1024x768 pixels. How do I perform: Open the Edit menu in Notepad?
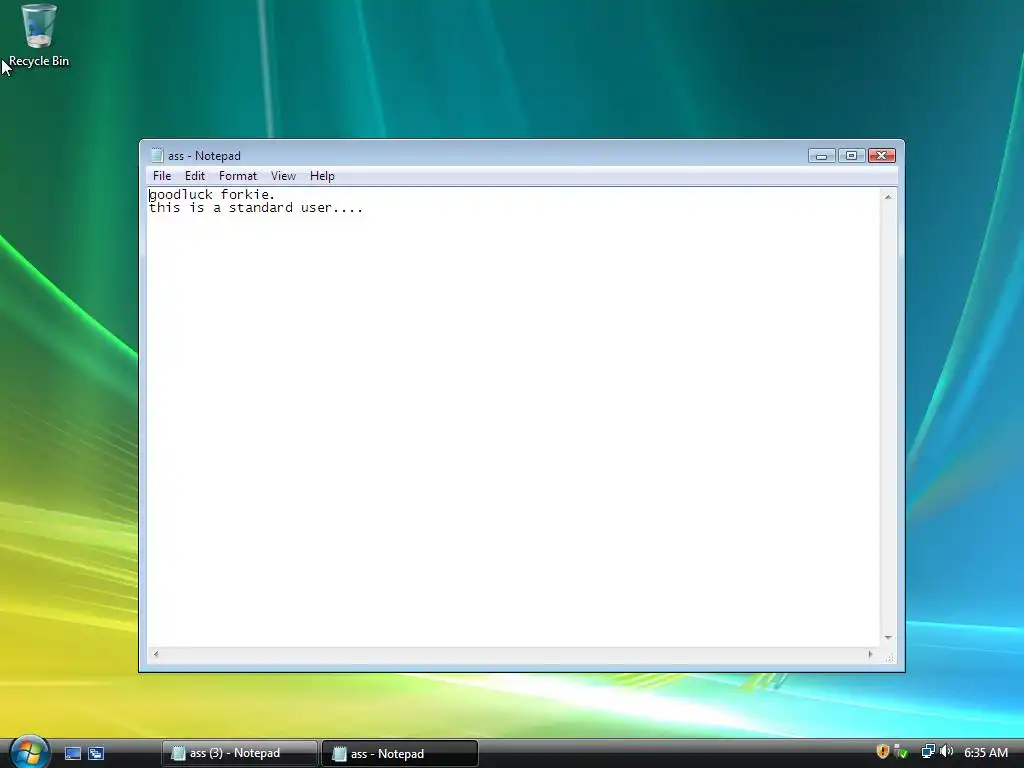195,176
